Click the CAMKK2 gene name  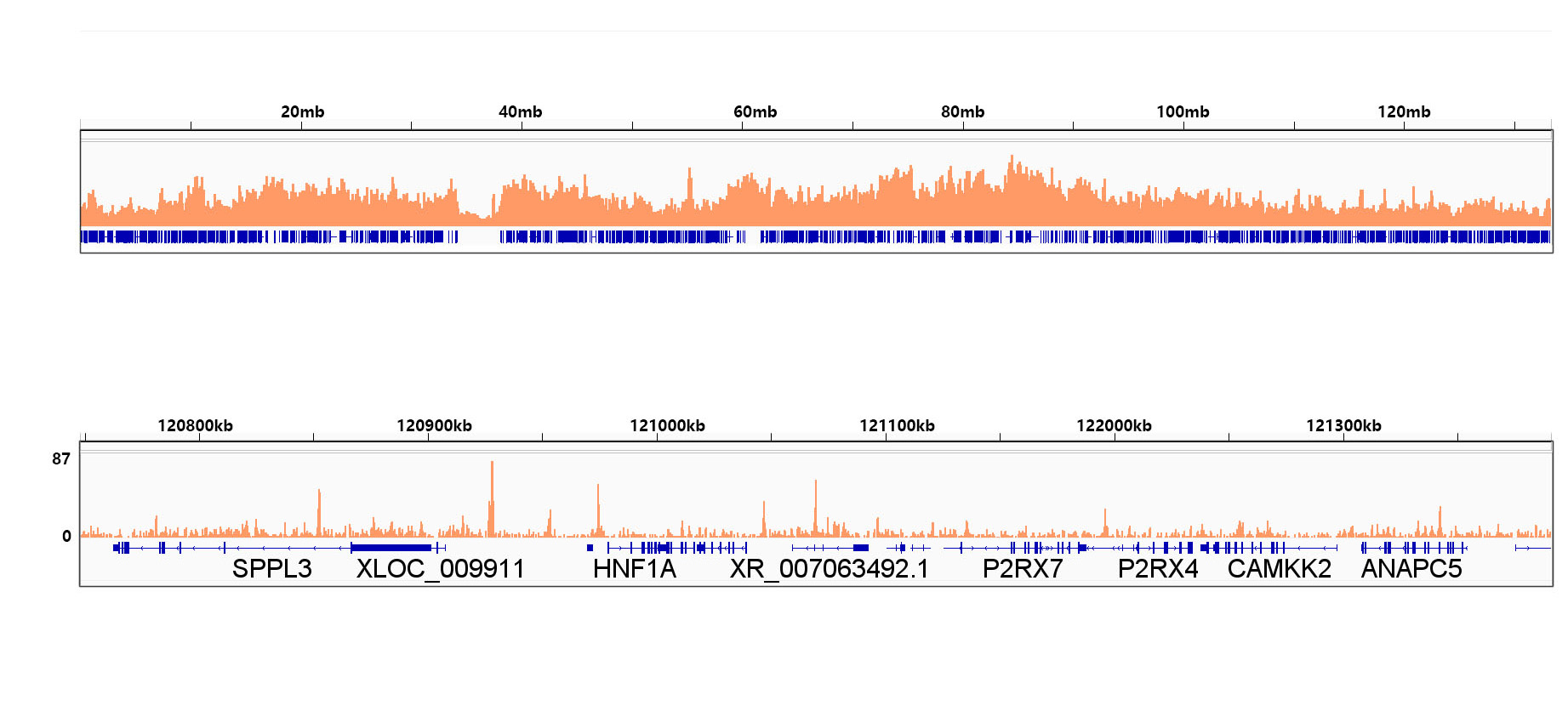pyautogui.click(x=1279, y=568)
